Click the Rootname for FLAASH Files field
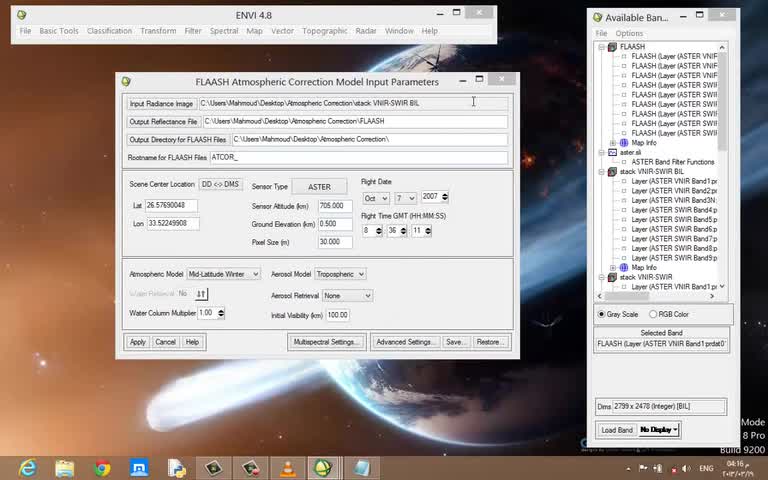This screenshot has width=768, height=480. coord(359,157)
